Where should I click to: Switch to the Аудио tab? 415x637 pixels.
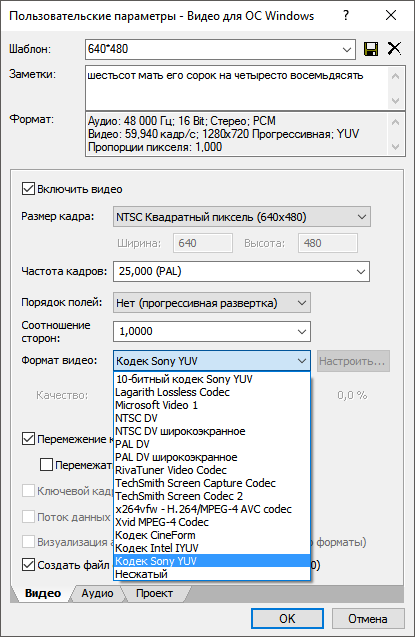97,594
